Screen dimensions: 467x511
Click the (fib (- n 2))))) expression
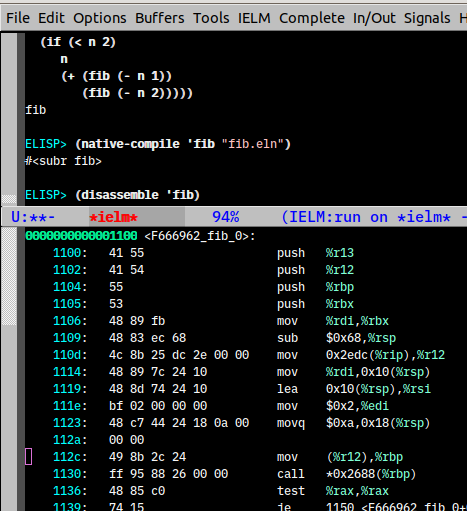[137, 93]
